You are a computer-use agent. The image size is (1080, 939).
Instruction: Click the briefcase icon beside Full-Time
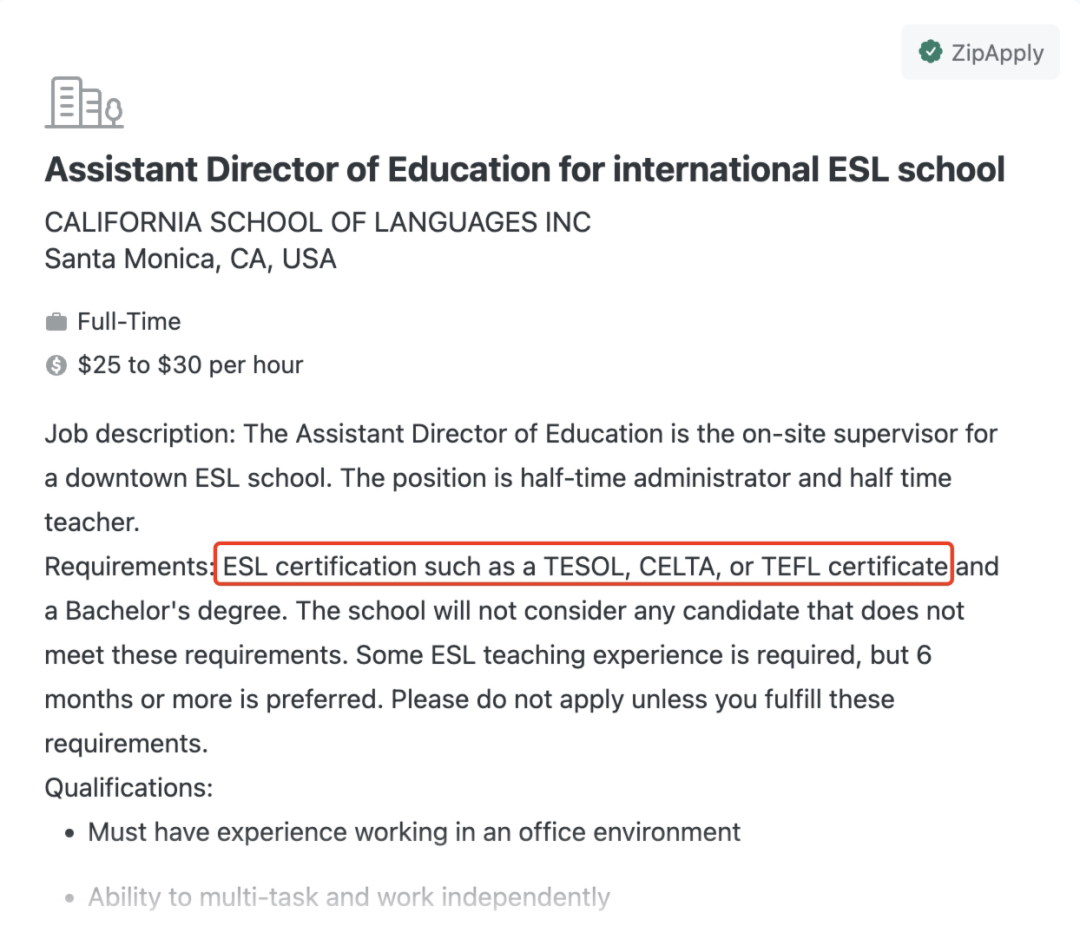(x=56, y=322)
